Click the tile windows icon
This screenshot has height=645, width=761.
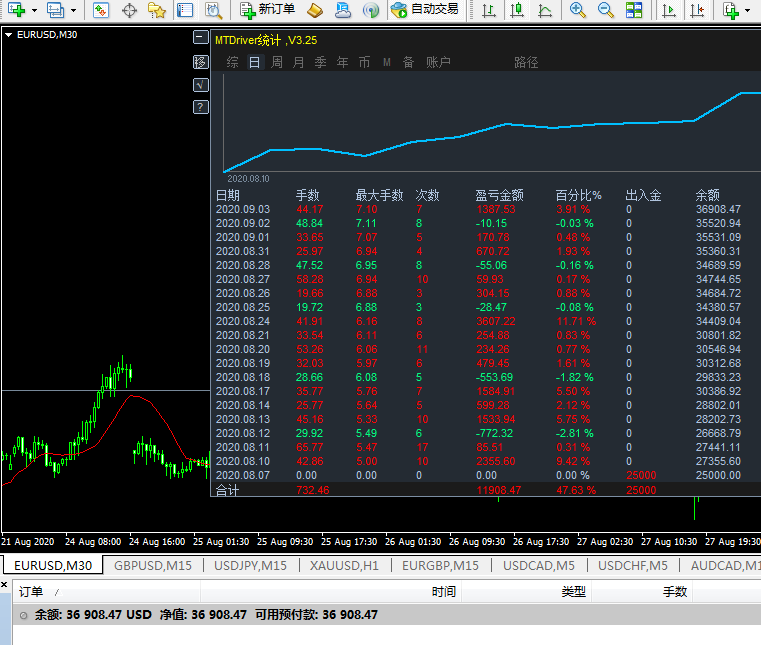tap(633, 10)
